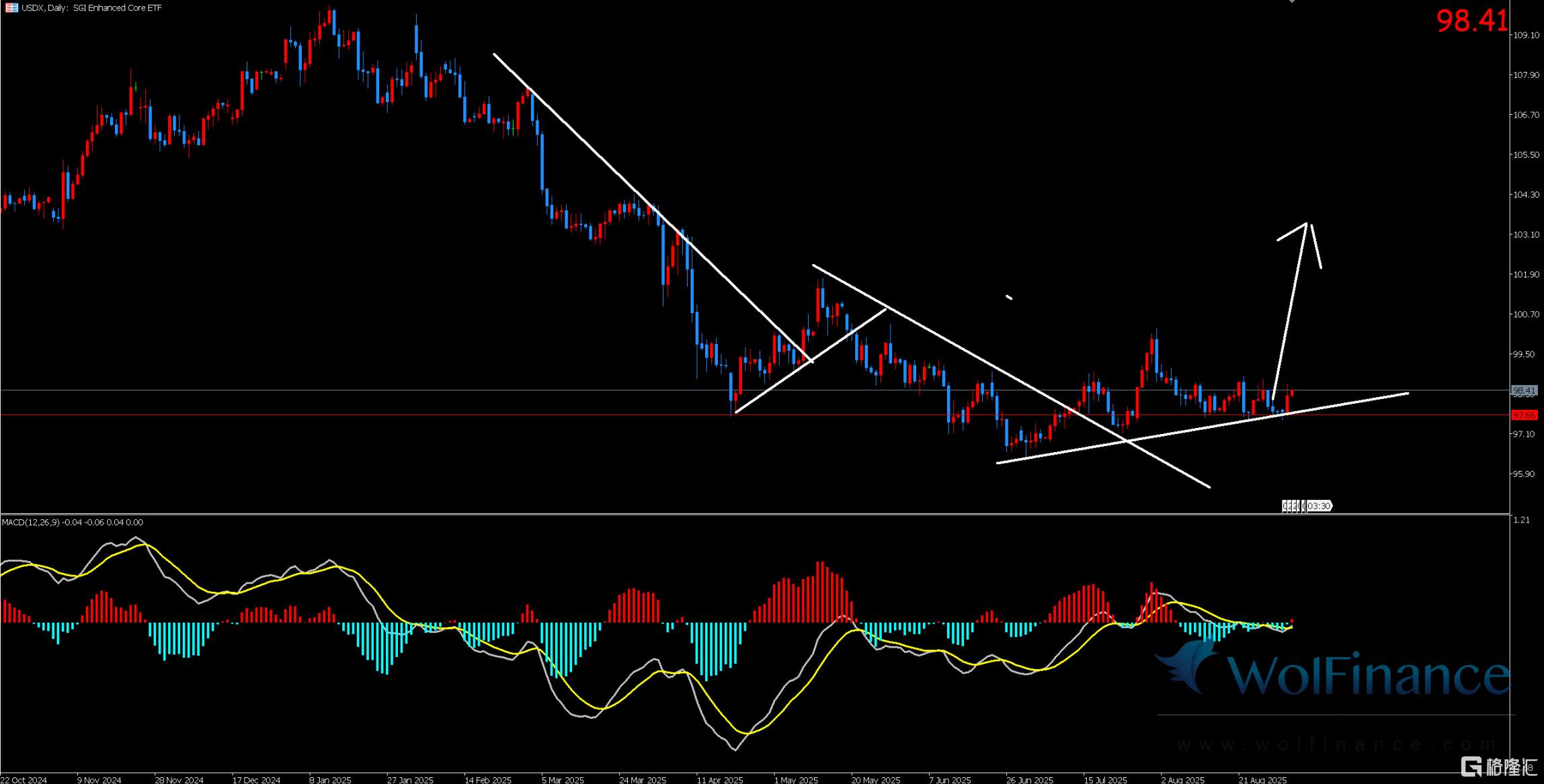
Task: Click the chart shift triangle marker at top
Action: click(1291, 1)
